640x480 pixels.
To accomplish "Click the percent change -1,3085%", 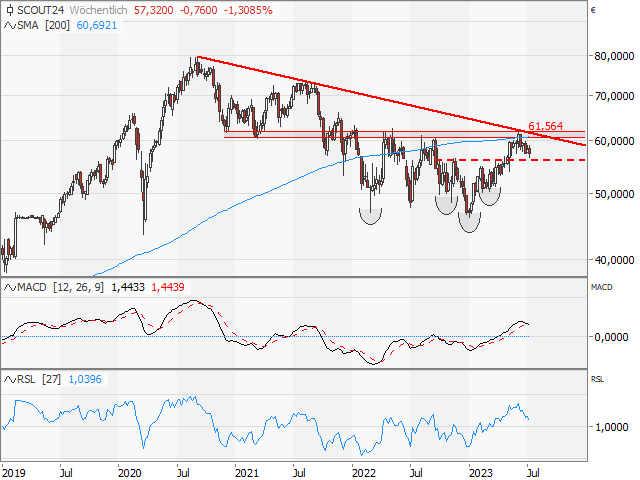I will 248,10.
